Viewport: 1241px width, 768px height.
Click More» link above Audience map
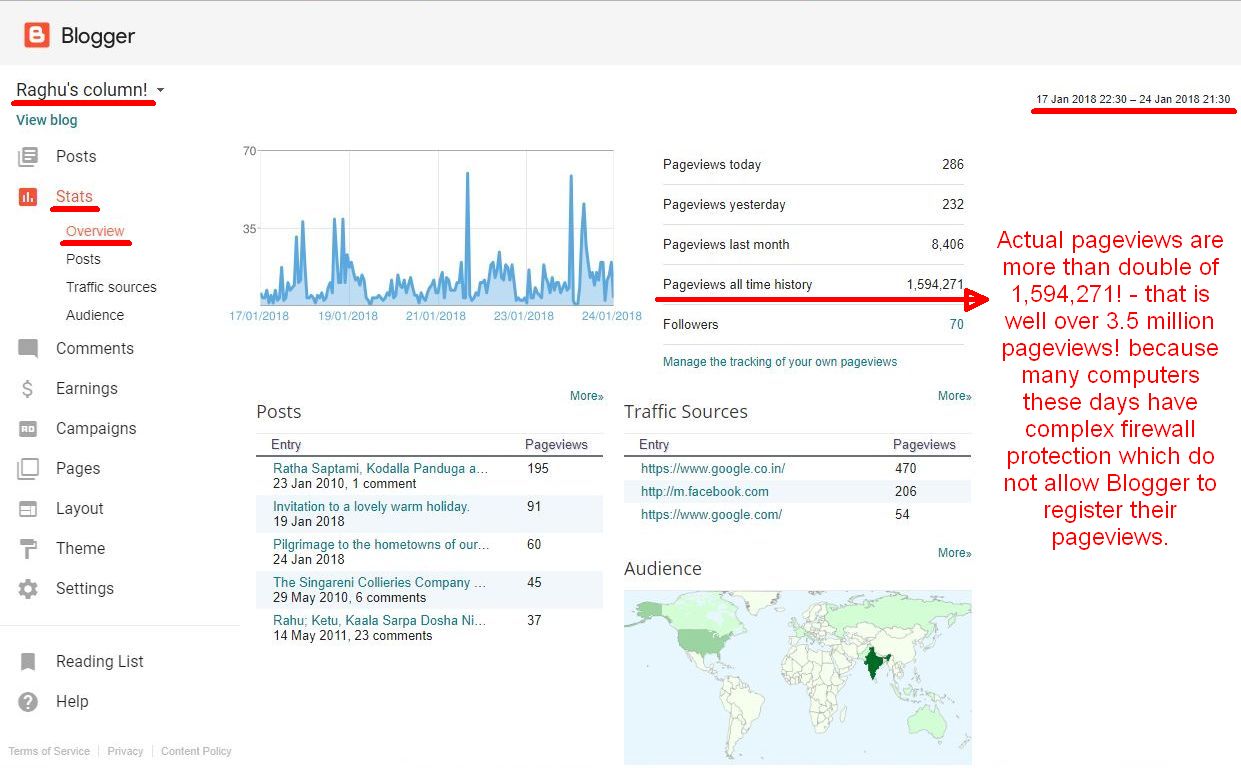(955, 553)
